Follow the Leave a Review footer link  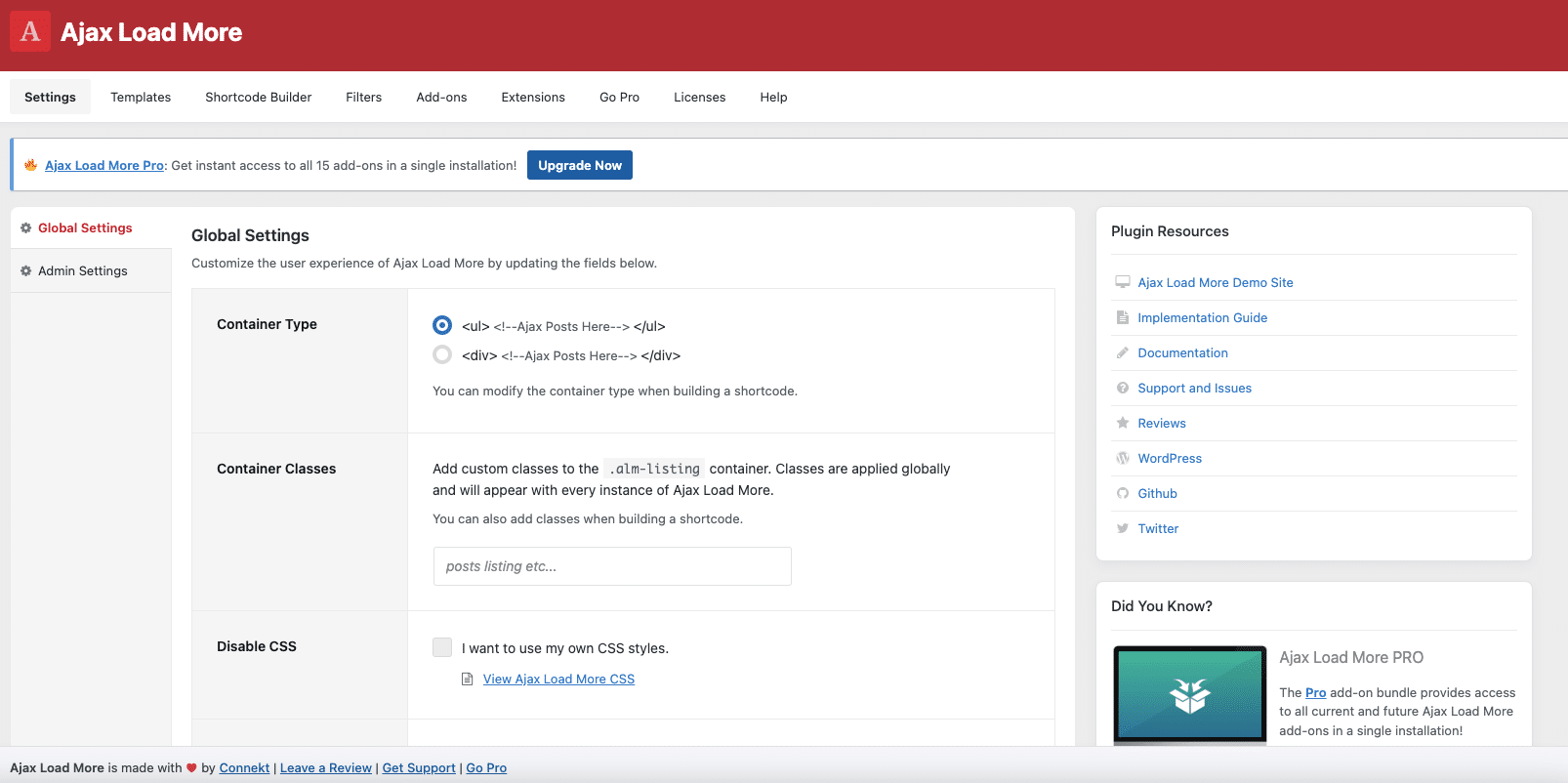pos(326,767)
